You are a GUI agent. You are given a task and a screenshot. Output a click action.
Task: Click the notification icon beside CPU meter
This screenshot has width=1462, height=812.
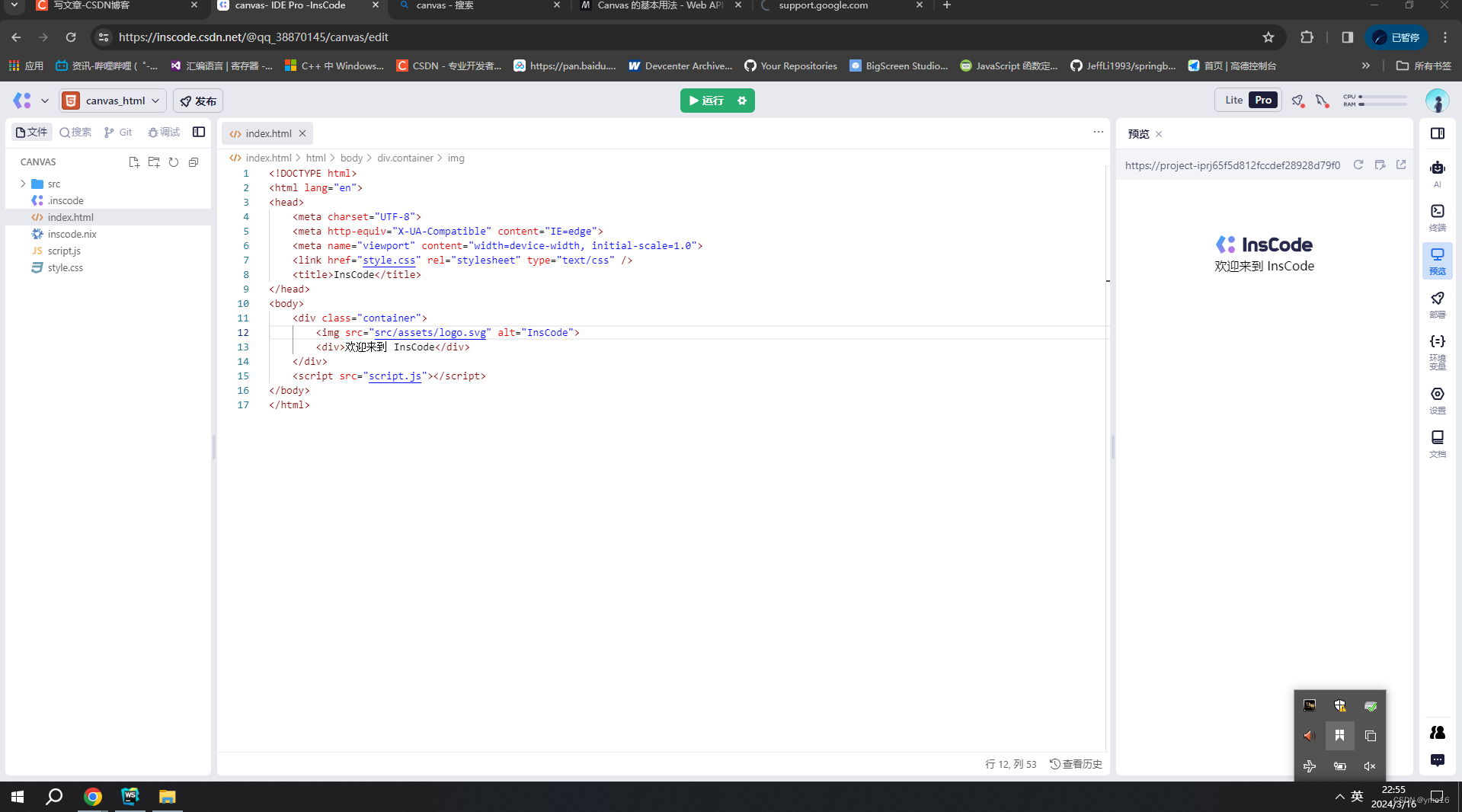1323,101
